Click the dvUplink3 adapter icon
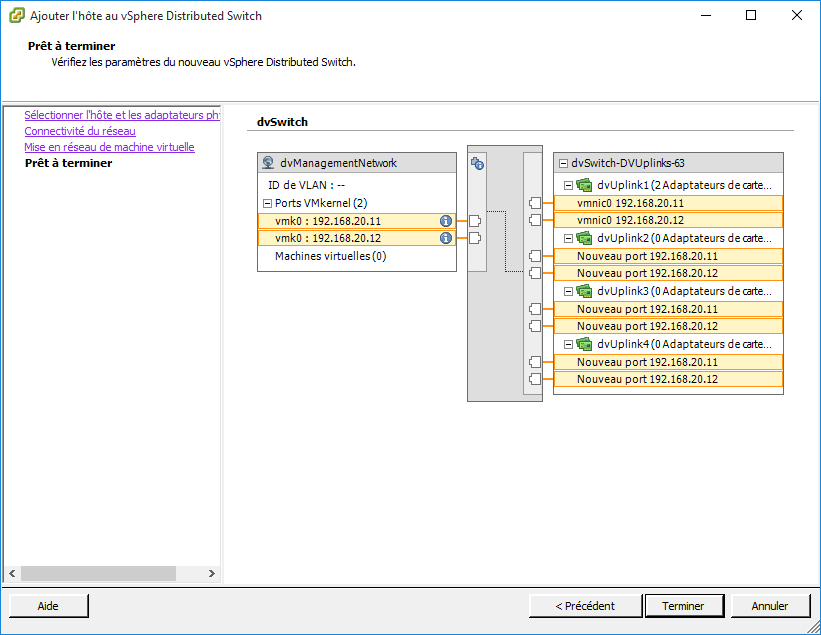 point(585,291)
